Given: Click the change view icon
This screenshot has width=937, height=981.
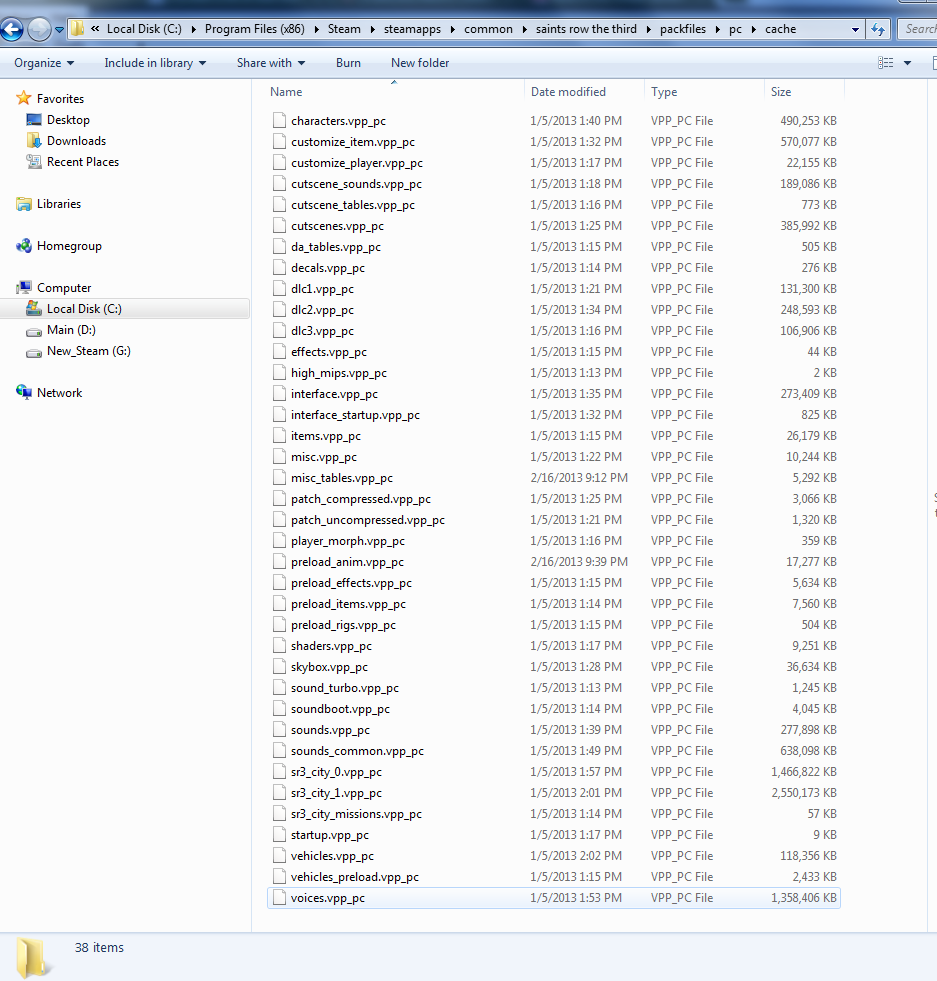Looking at the screenshot, I should coord(885,63).
